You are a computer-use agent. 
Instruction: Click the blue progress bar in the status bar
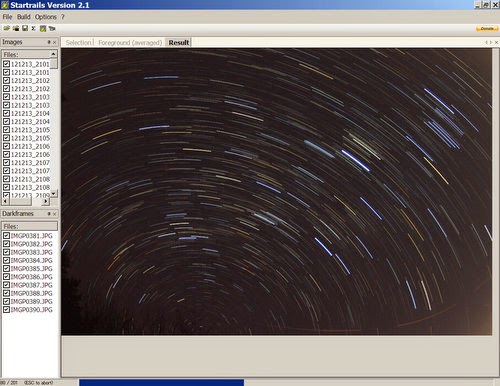click(x=161, y=382)
